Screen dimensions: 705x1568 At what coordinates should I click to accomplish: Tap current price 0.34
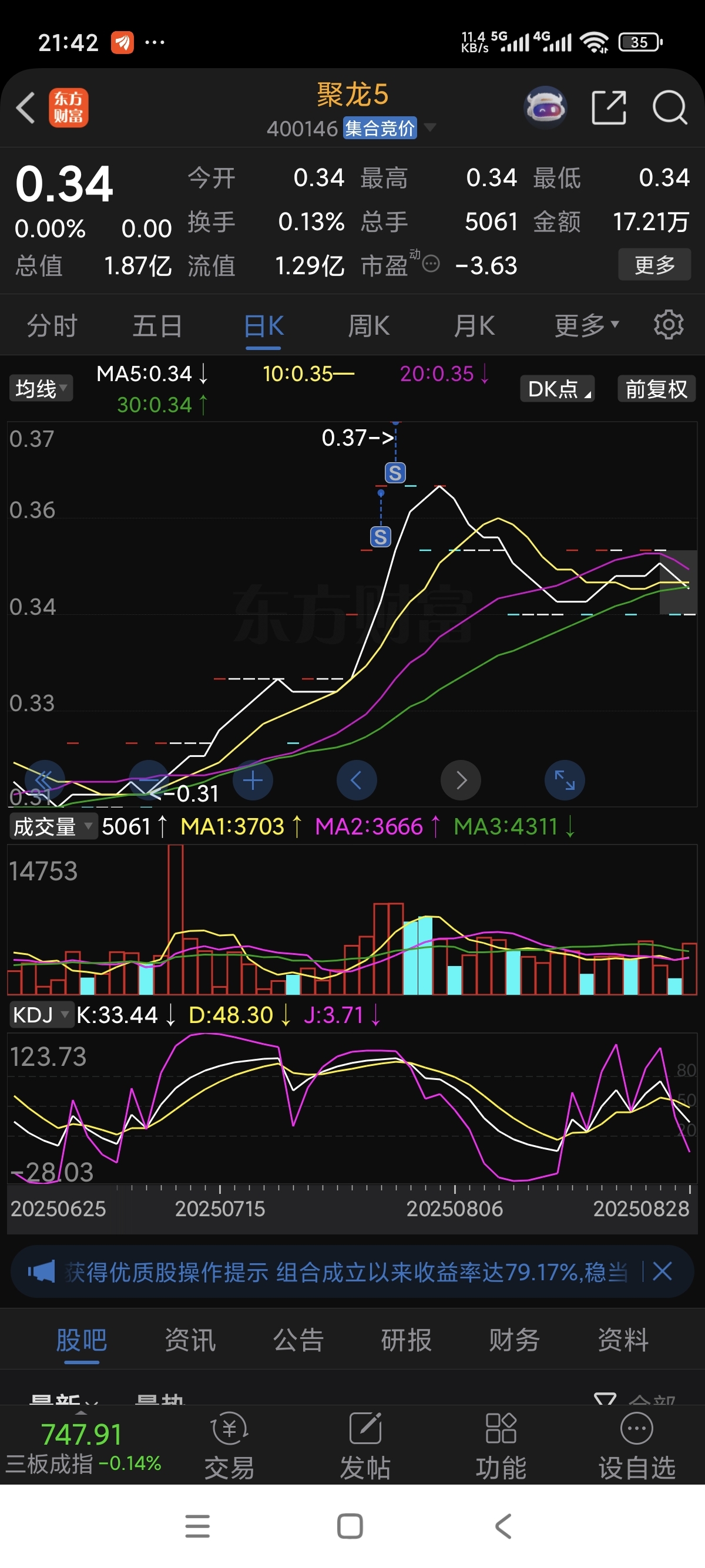pos(65,184)
